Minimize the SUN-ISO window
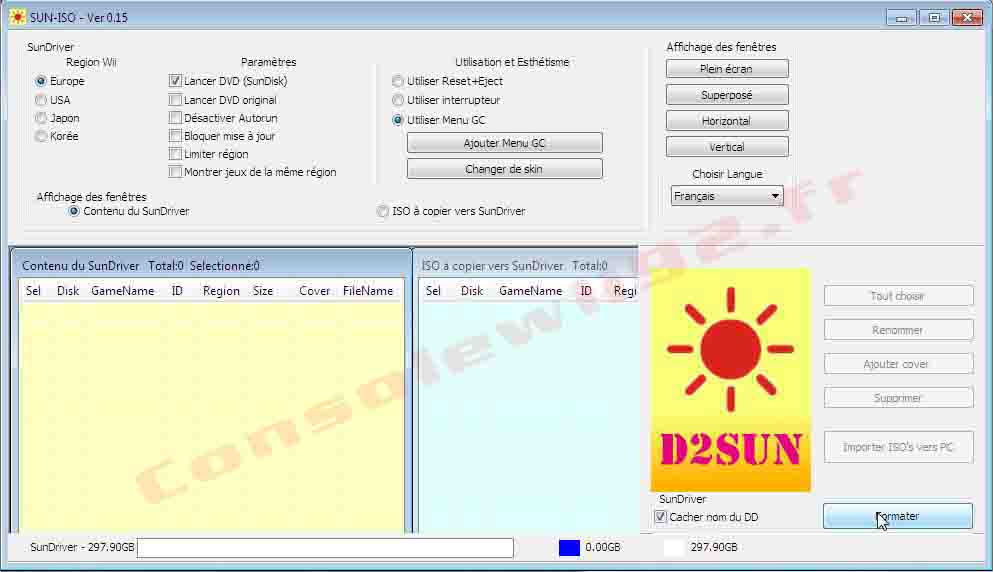Image resolution: width=993 pixels, height=572 pixels. [902, 18]
